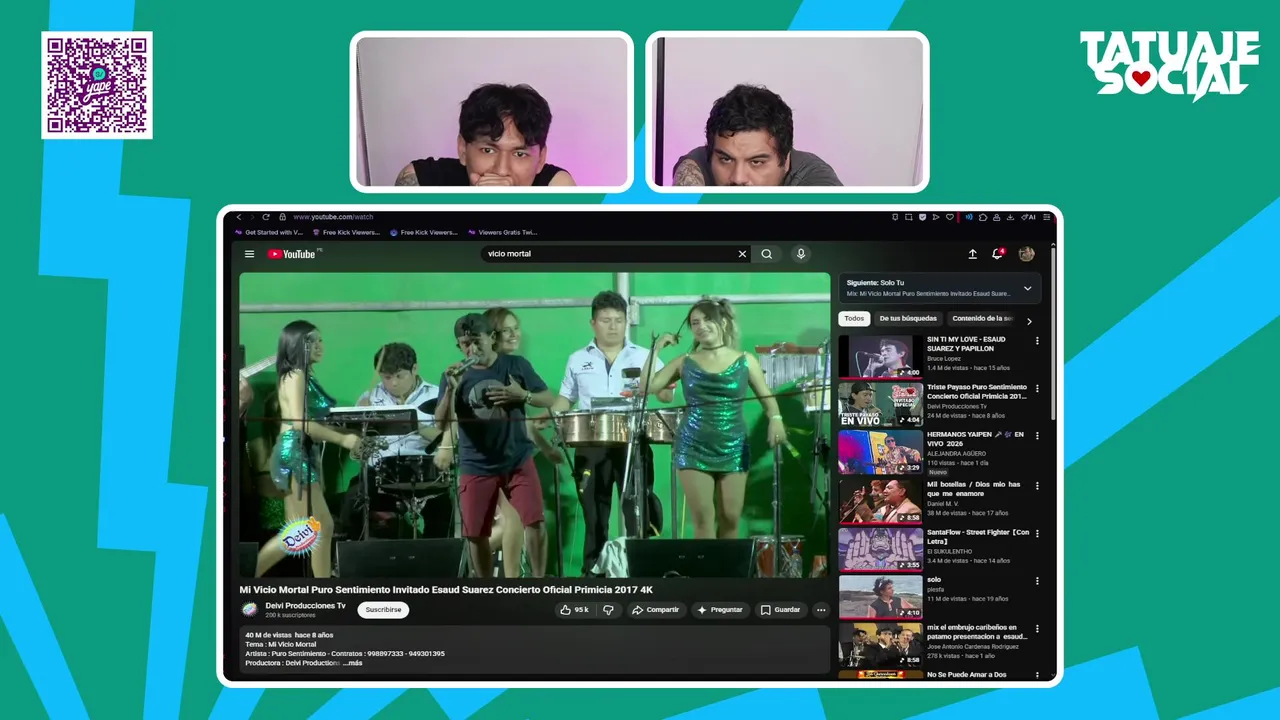1280x720 pixels.
Task: Open options for HERMANOS YAIPEN video
Action: (x=1037, y=436)
